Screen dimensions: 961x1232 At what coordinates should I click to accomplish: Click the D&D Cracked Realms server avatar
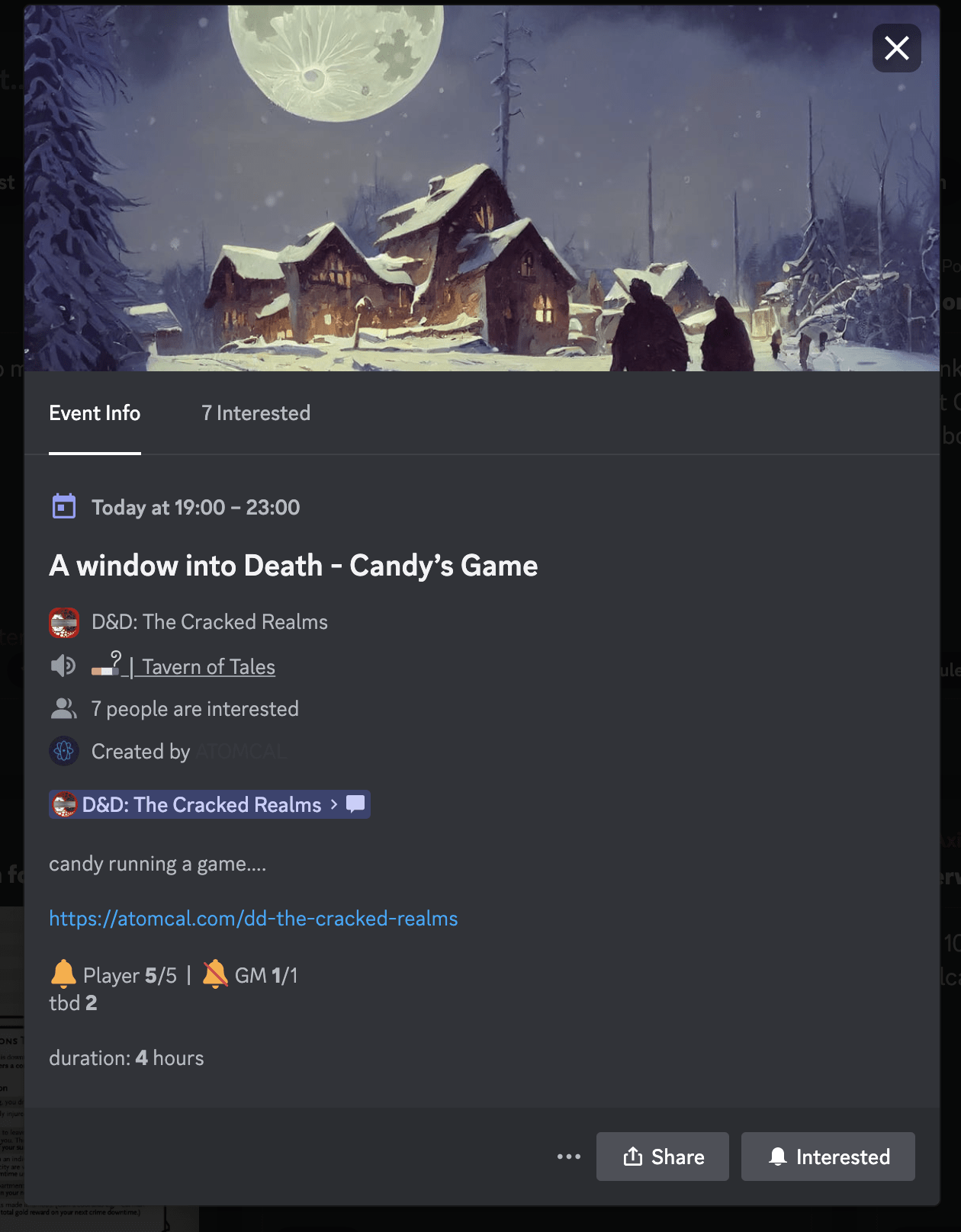click(64, 622)
